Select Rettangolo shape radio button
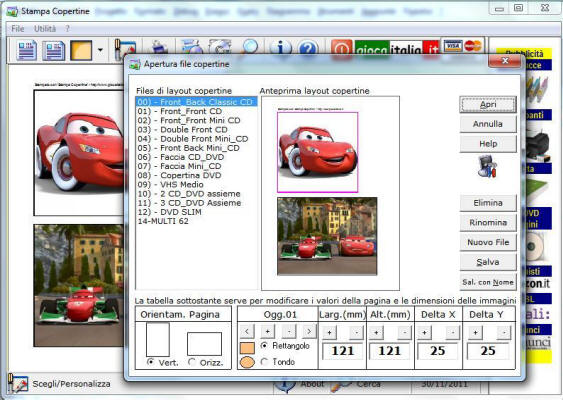563x400 pixels. click(x=265, y=345)
